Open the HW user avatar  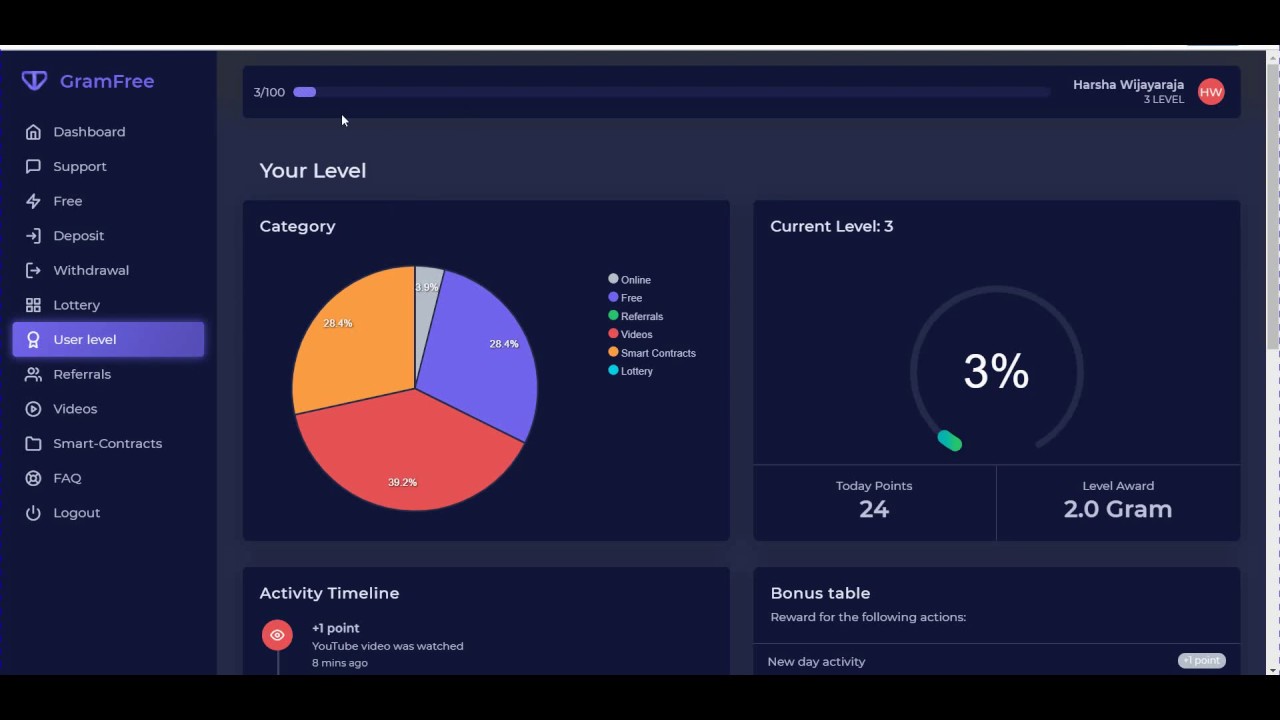pyautogui.click(x=1211, y=92)
